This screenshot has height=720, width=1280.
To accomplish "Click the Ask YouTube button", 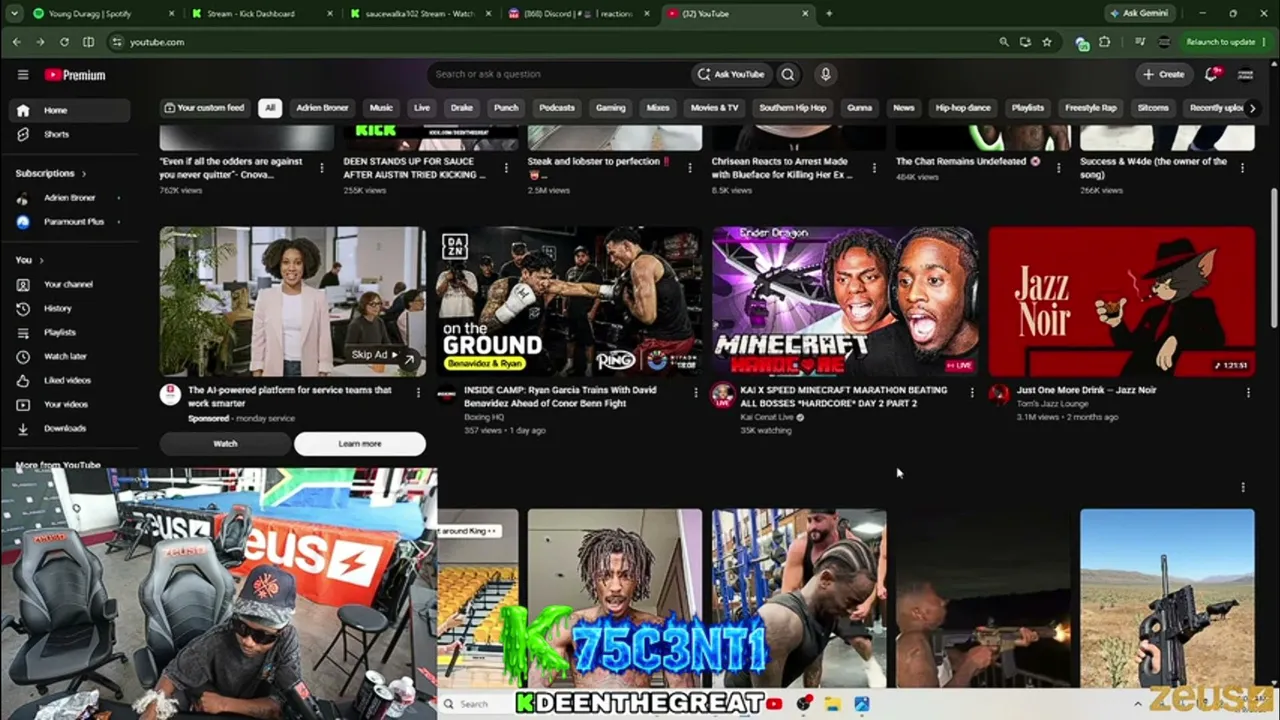I will pos(731,74).
